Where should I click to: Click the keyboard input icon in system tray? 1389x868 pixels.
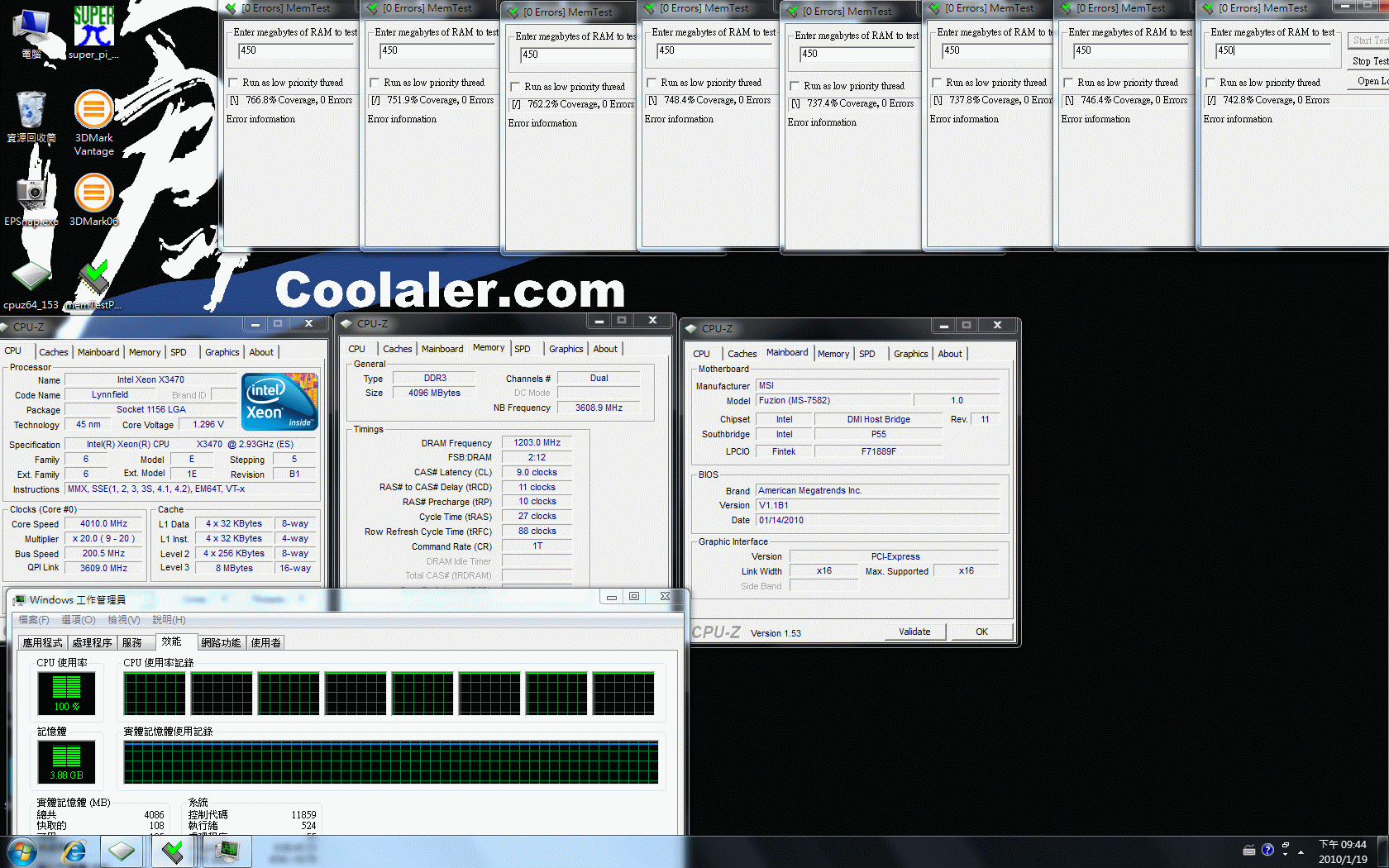(1249, 850)
